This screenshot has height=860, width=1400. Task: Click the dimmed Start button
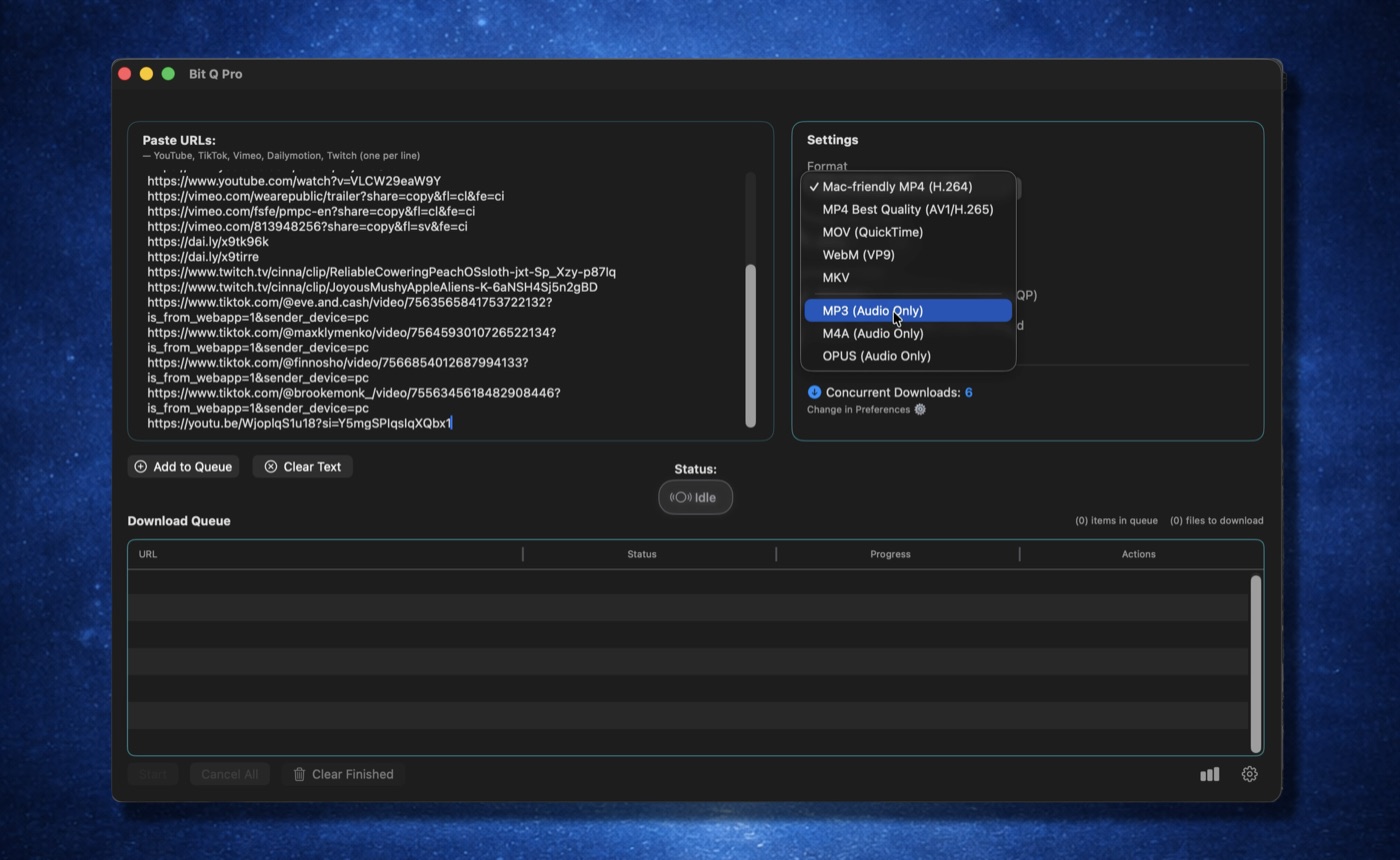[x=153, y=774]
